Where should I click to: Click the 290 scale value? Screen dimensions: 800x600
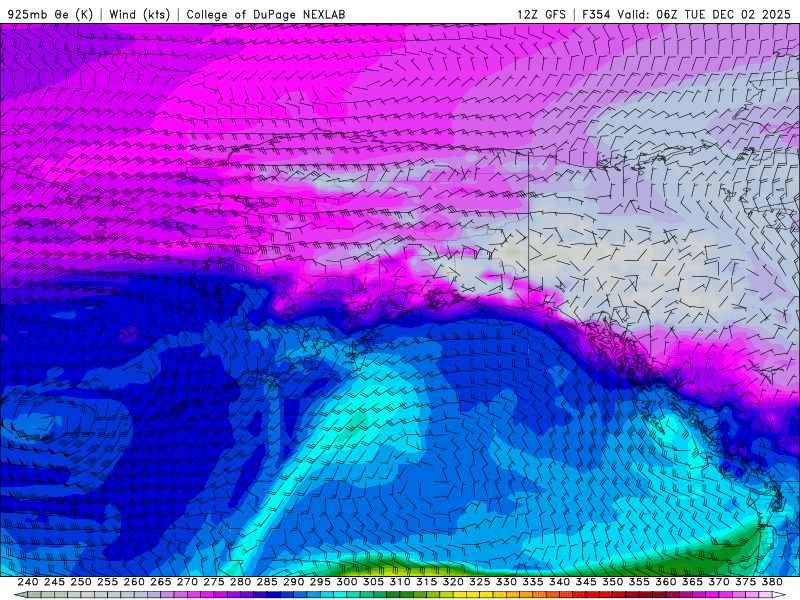[293, 582]
